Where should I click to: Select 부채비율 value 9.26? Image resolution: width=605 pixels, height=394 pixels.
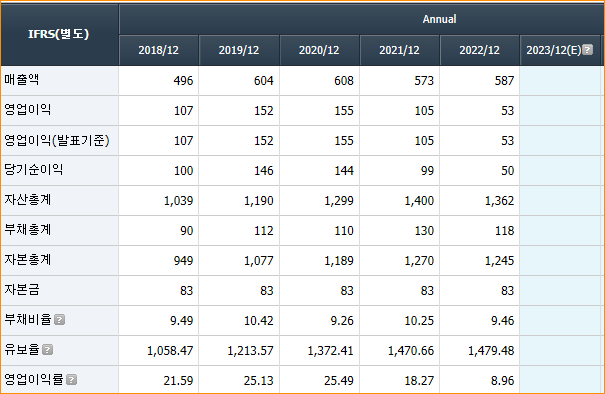[342, 321]
